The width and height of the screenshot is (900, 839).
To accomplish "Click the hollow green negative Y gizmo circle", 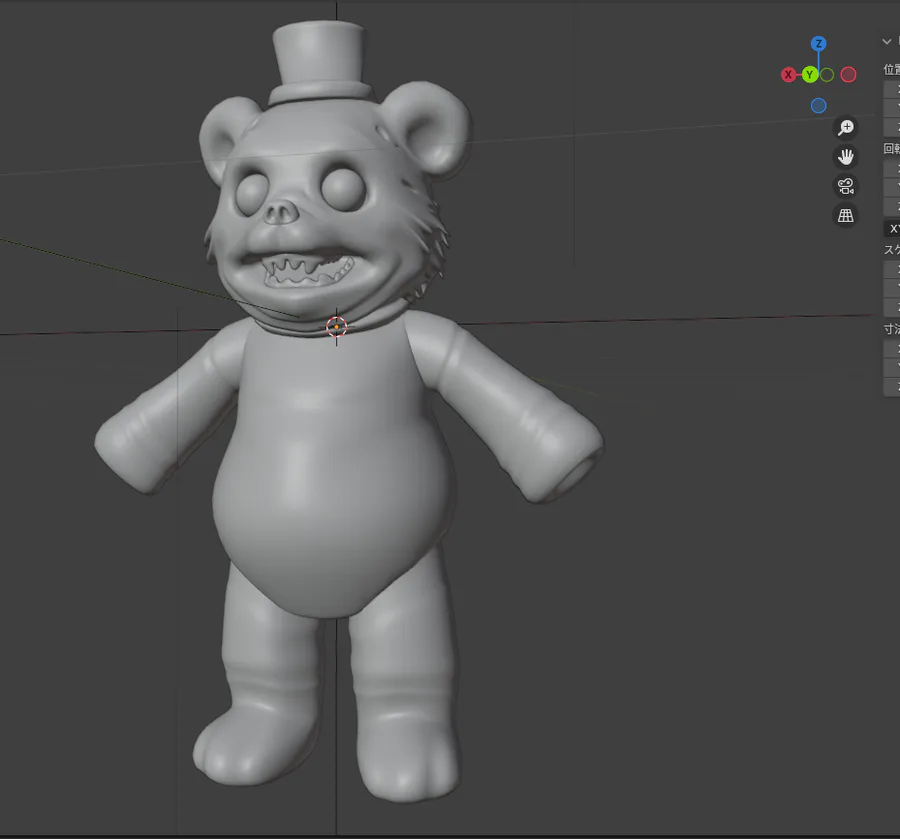I will [827, 75].
